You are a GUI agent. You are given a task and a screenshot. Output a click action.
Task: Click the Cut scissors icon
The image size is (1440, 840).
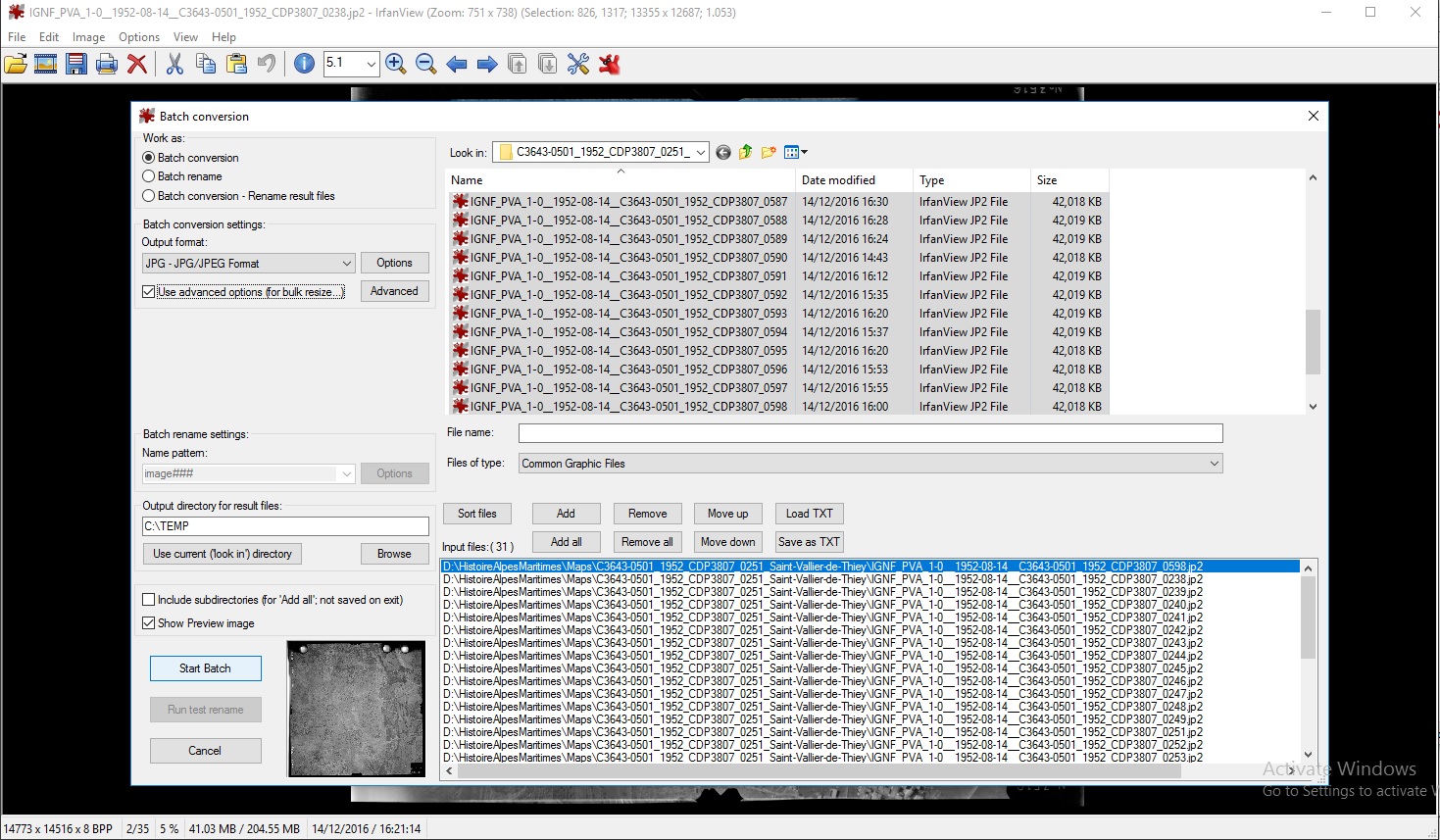[x=174, y=65]
